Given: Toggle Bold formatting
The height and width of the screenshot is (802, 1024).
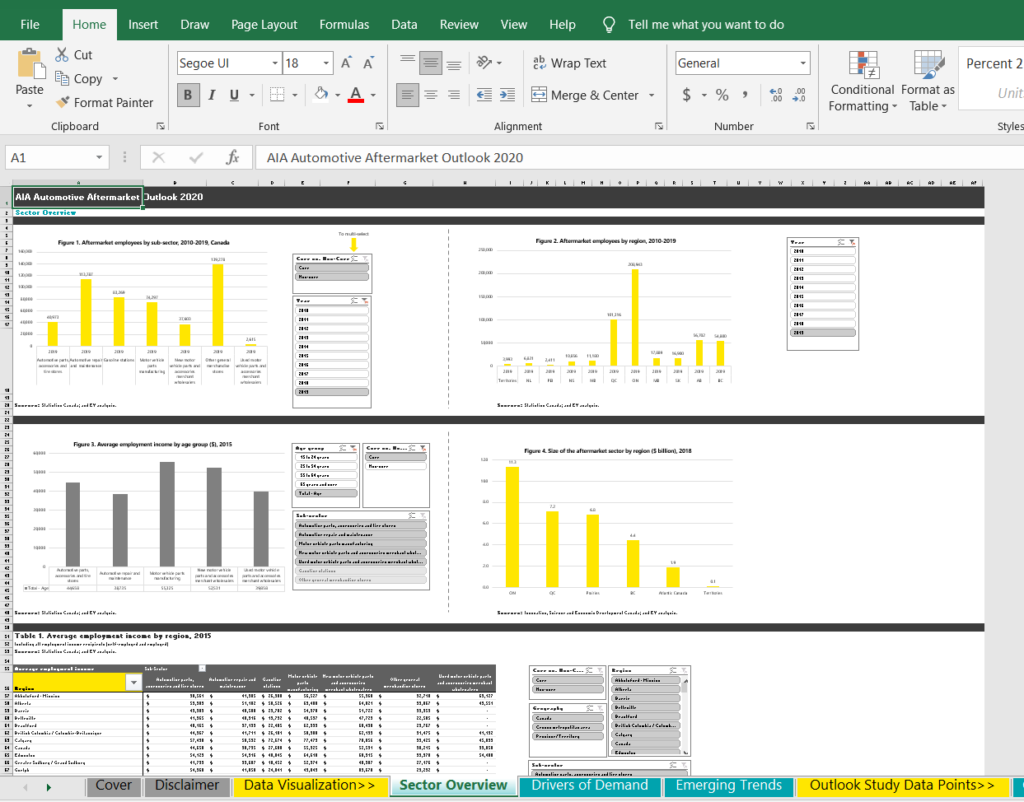Looking at the screenshot, I should point(187,95).
